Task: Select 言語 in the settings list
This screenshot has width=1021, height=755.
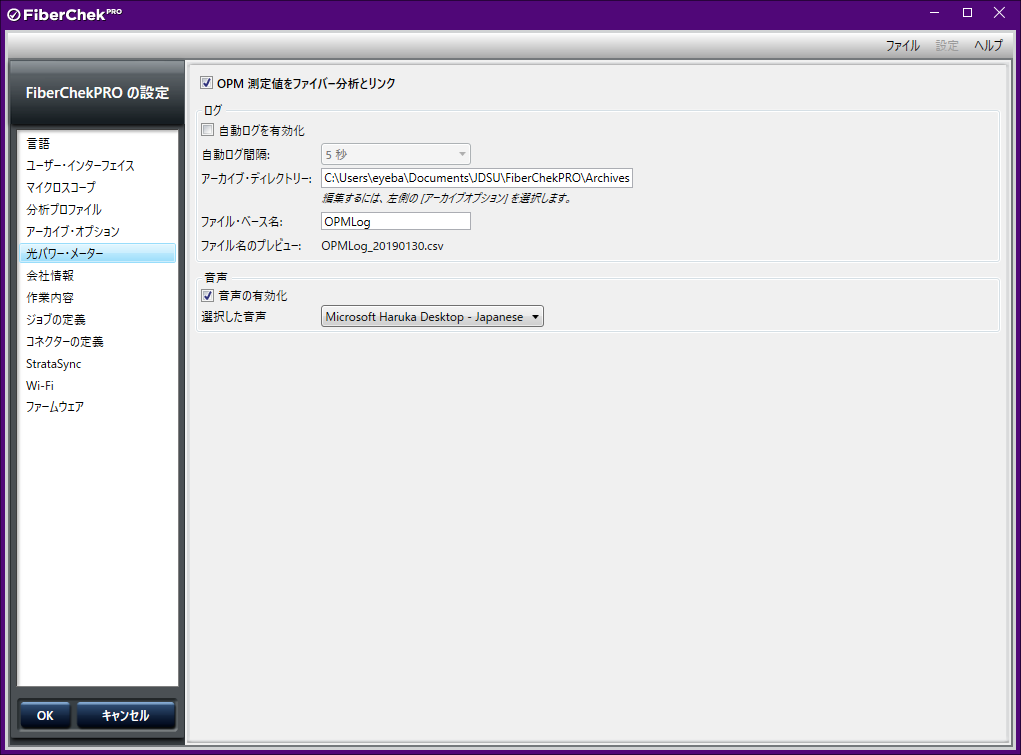Action: [98, 143]
